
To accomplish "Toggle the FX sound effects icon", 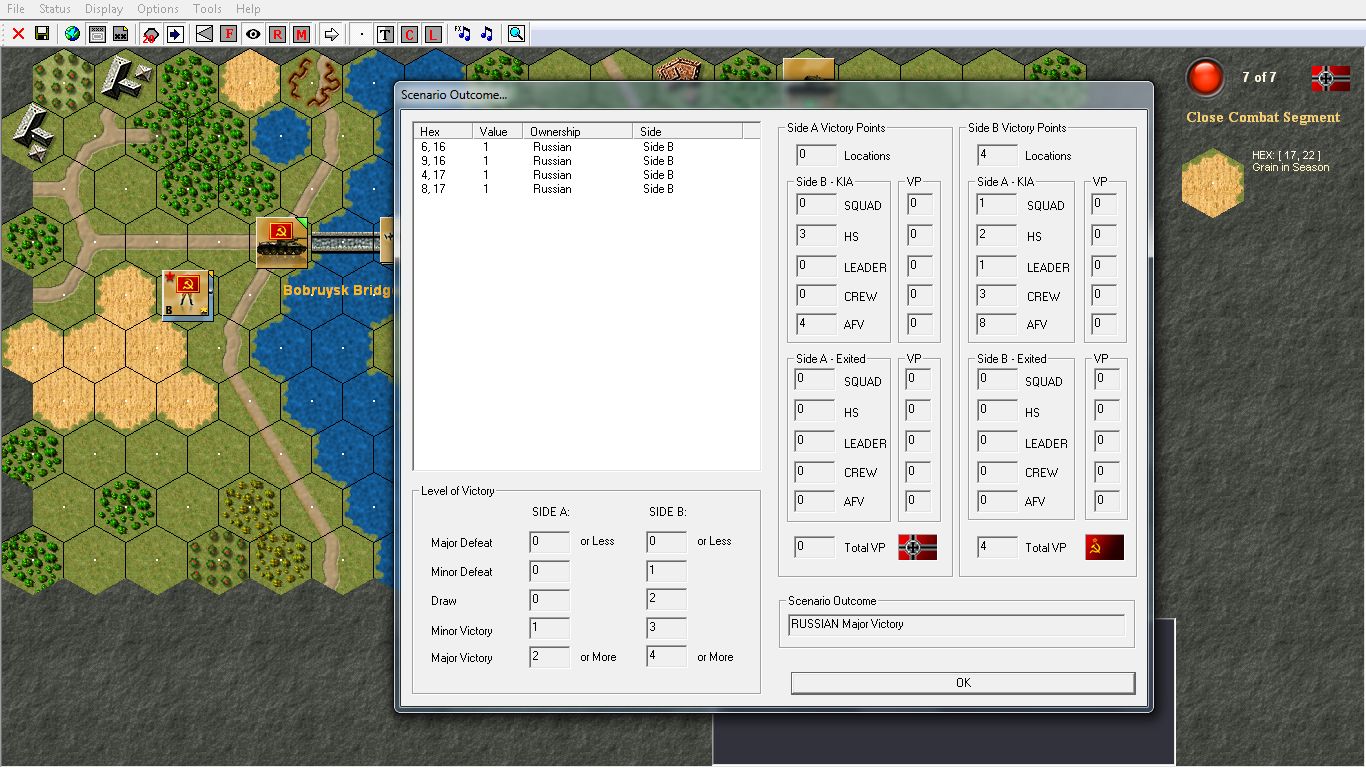I will click(x=462, y=34).
